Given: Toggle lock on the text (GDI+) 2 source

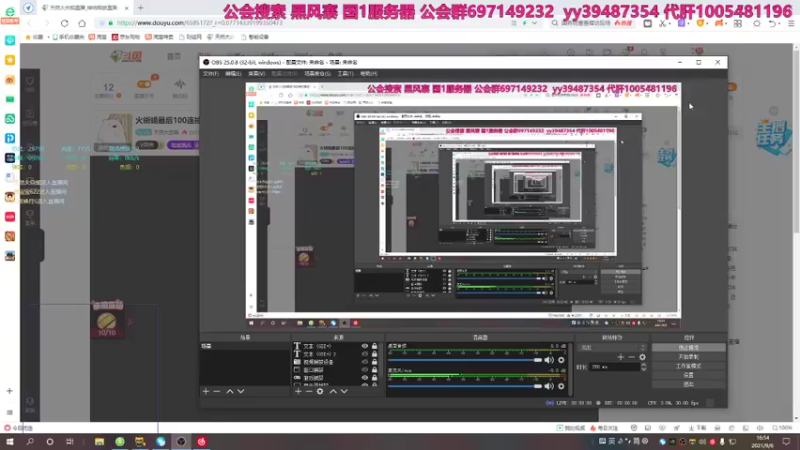Looking at the screenshot, I should pos(374,354).
